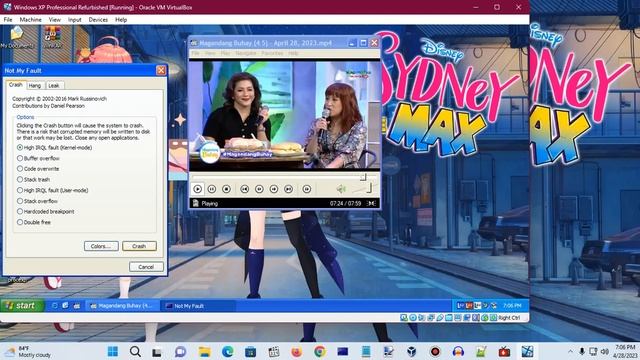Click the Right Ctrl host key indicator
Viewport: 640px width, 360px height.
[509, 318]
